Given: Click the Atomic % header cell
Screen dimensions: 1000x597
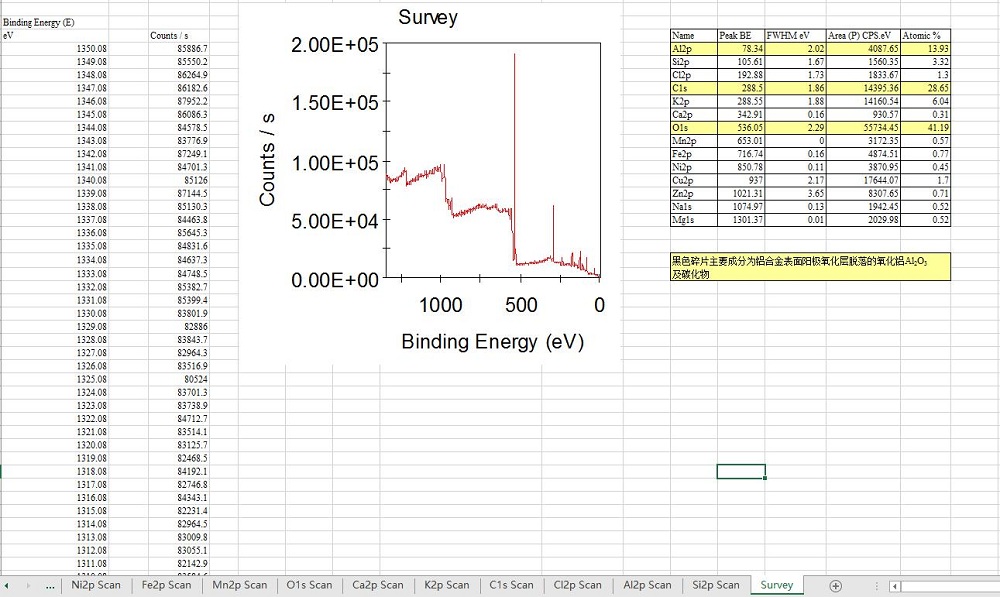Looking at the screenshot, I should [x=925, y=35].
